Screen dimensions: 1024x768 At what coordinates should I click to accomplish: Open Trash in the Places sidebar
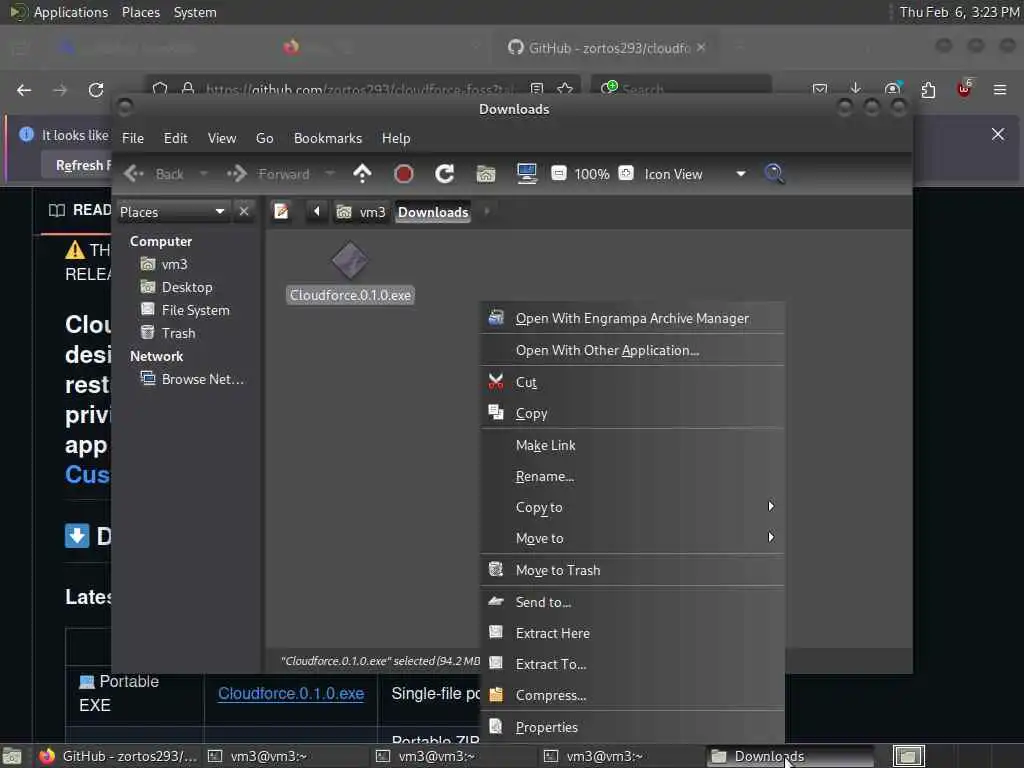[168, 333]
